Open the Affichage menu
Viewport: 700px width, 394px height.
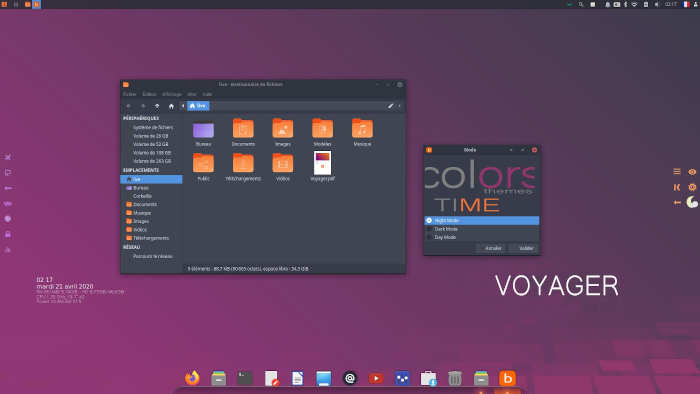tap(172, 94)
